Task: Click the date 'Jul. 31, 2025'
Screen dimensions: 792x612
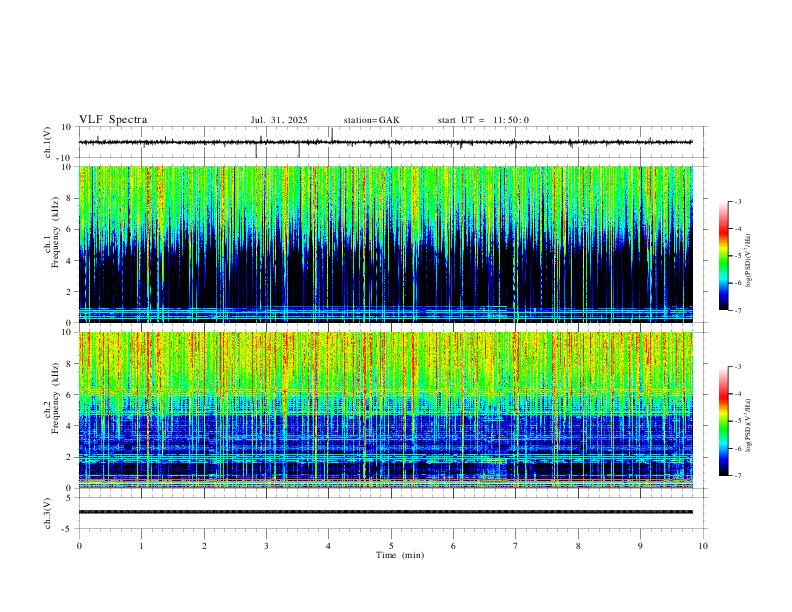Action: tap(279, 120)
